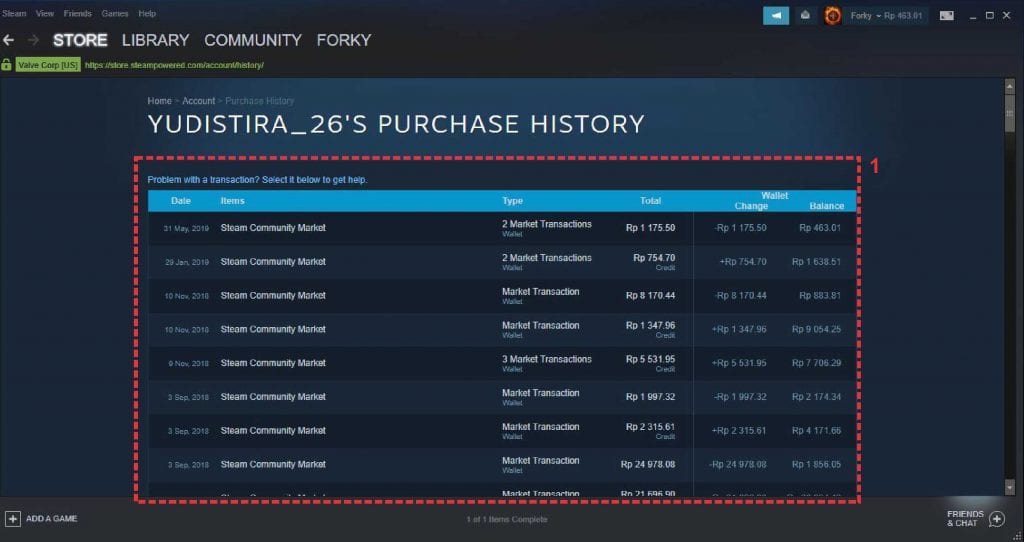Click the Friends & Chat plus bubble icon
The width and height of the screenshot is (1024, 542).
[x=997, y=519]
